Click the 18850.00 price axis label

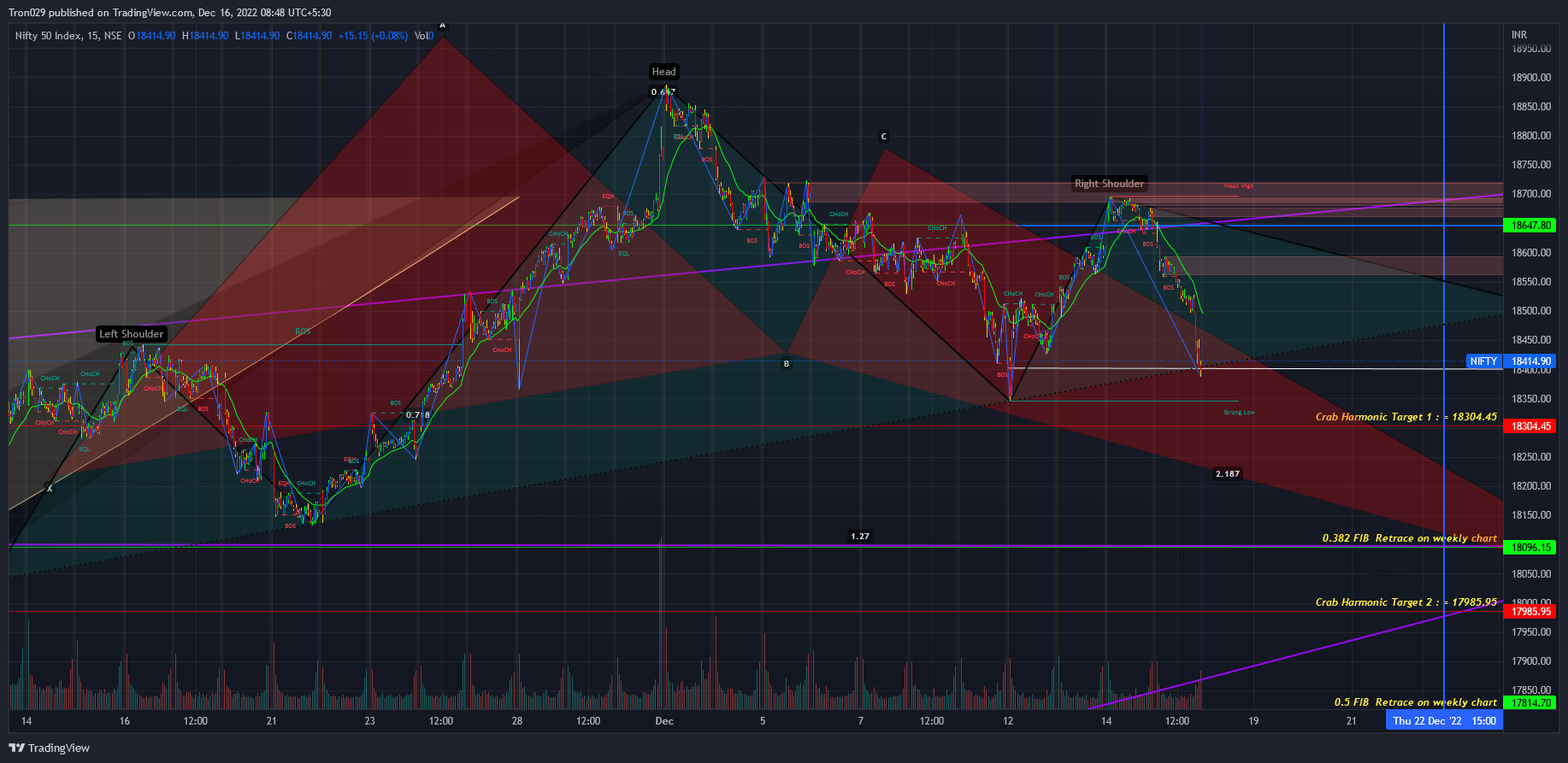(x=1531, y=107)
